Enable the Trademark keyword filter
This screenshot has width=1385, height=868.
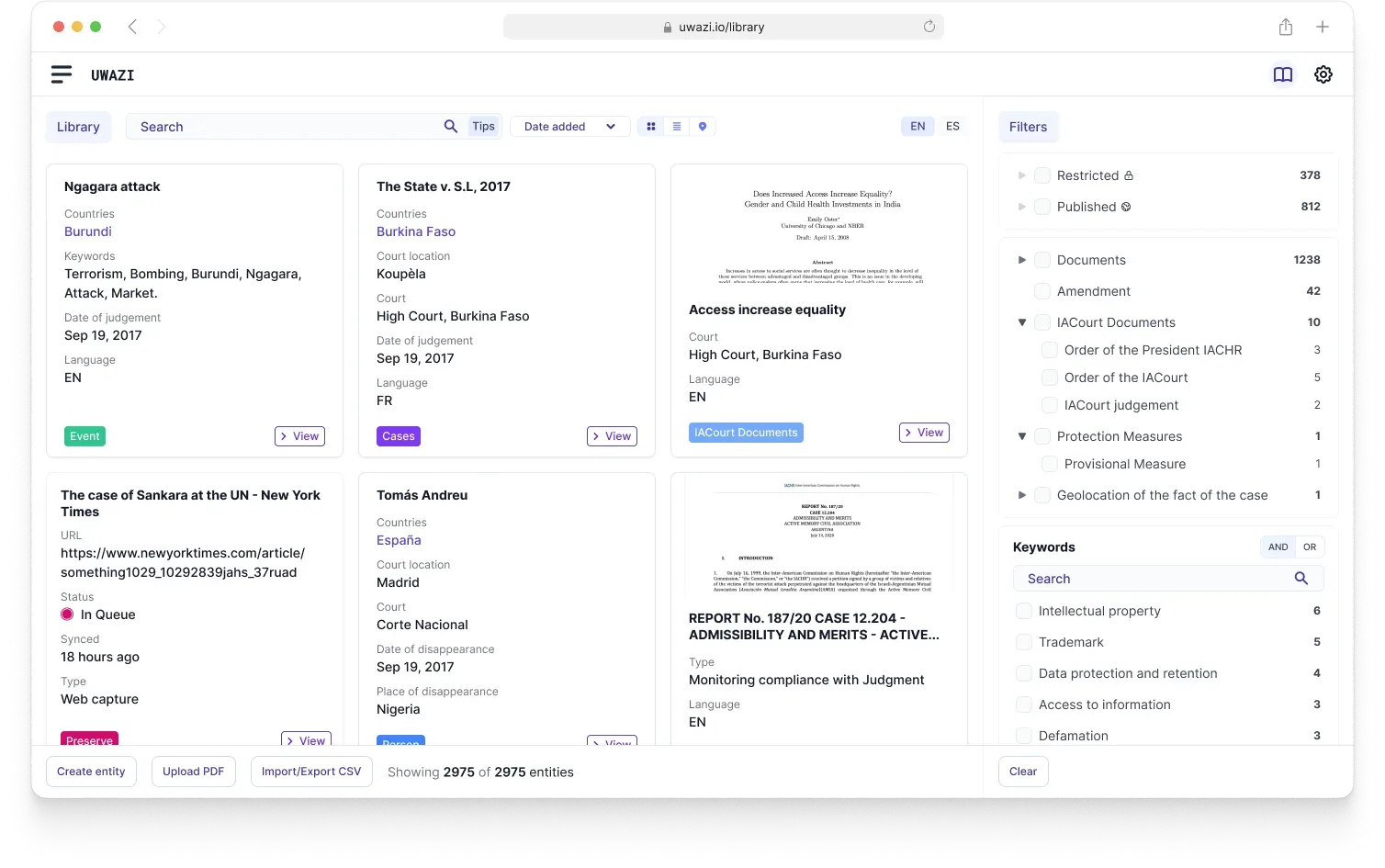click(1024, 641)
